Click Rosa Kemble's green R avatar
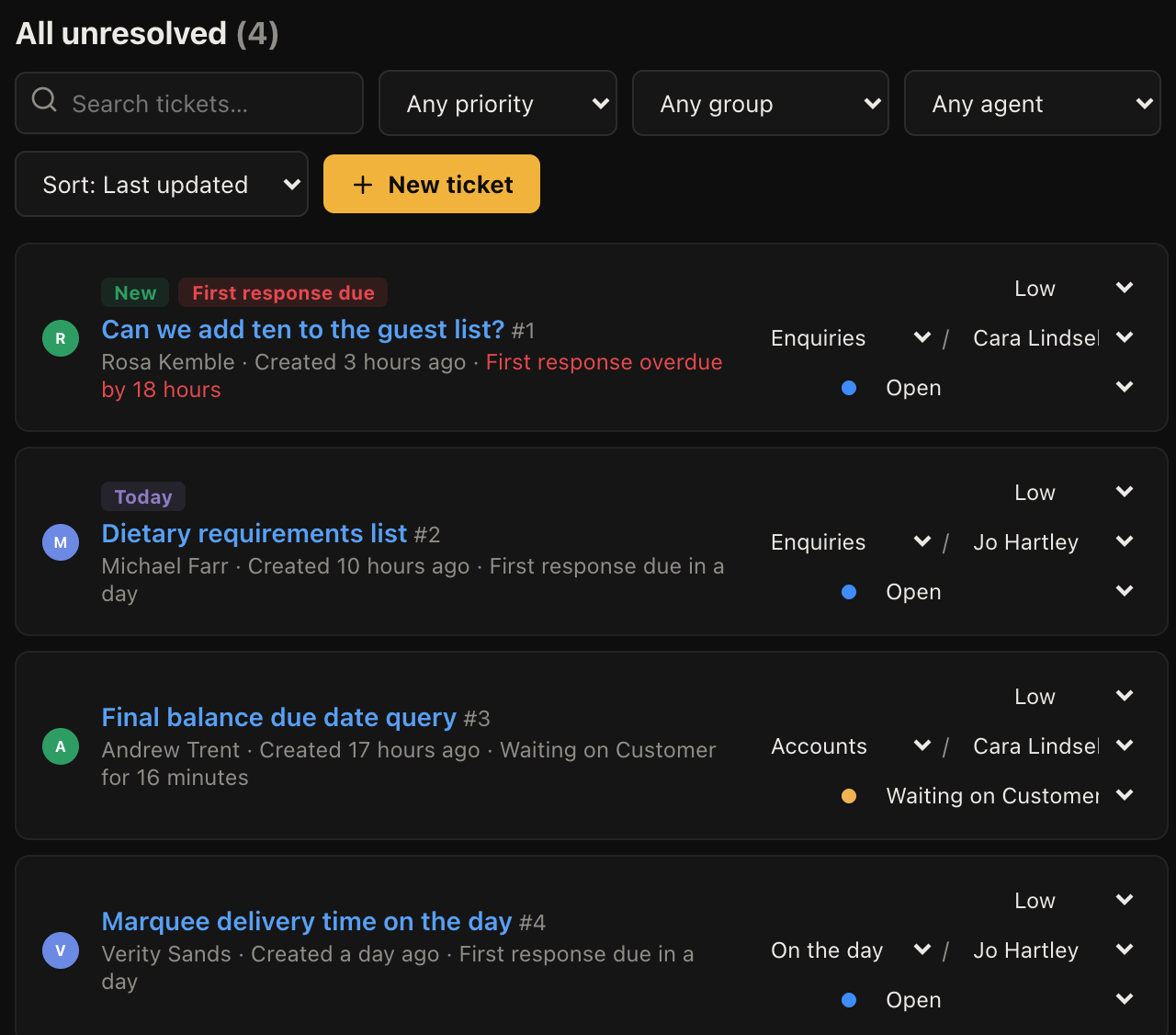The image size is (1176, 1035). click(61, 338)
